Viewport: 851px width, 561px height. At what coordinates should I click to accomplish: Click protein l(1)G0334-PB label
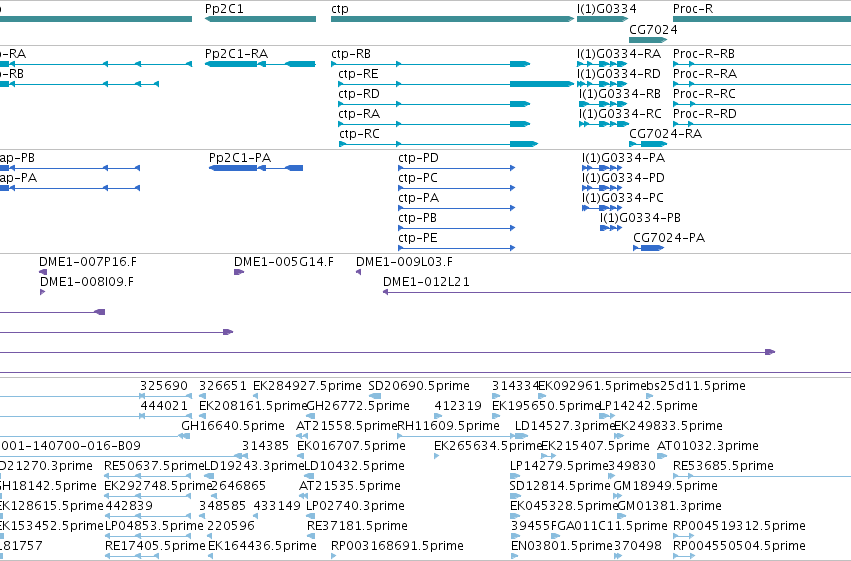point(640,218)
